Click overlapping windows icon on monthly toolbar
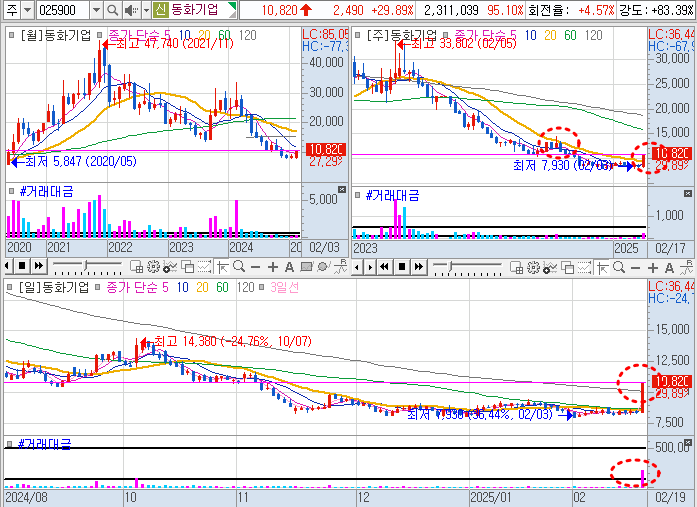Screen dimensions: 697x507 188,267
